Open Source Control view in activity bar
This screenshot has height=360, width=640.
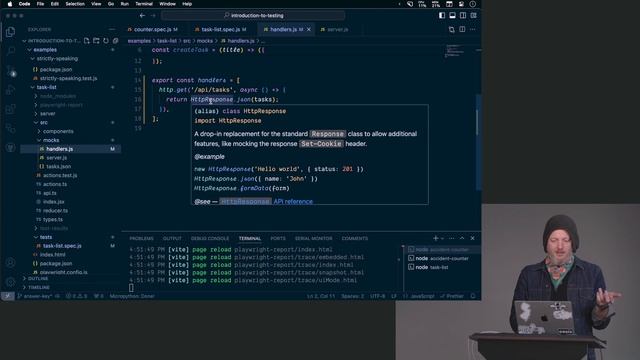11,71
